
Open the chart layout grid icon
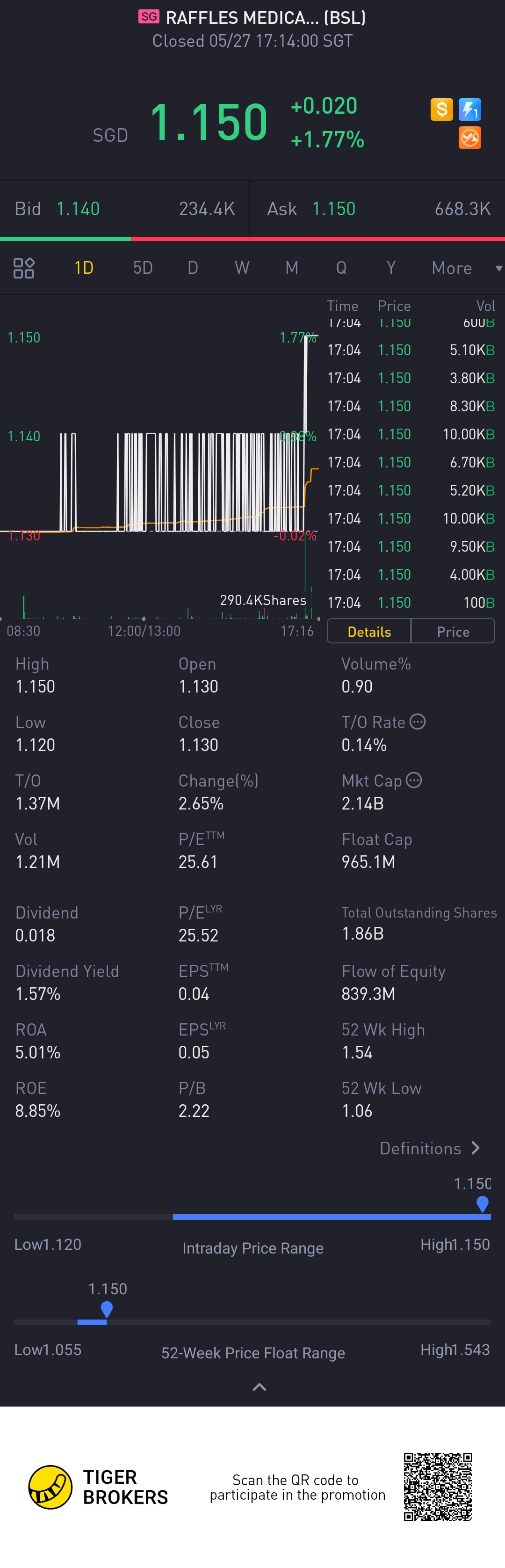coord(24,268)
